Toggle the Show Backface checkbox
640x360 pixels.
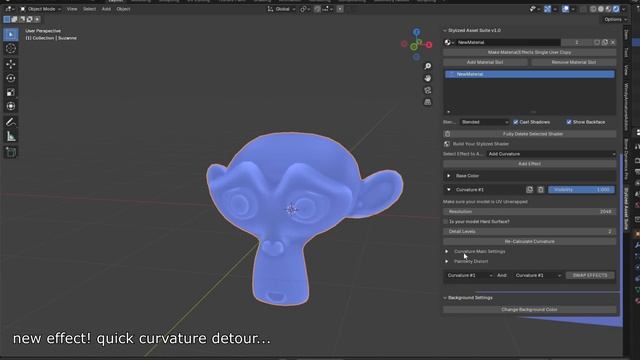(x=569, y=122)
